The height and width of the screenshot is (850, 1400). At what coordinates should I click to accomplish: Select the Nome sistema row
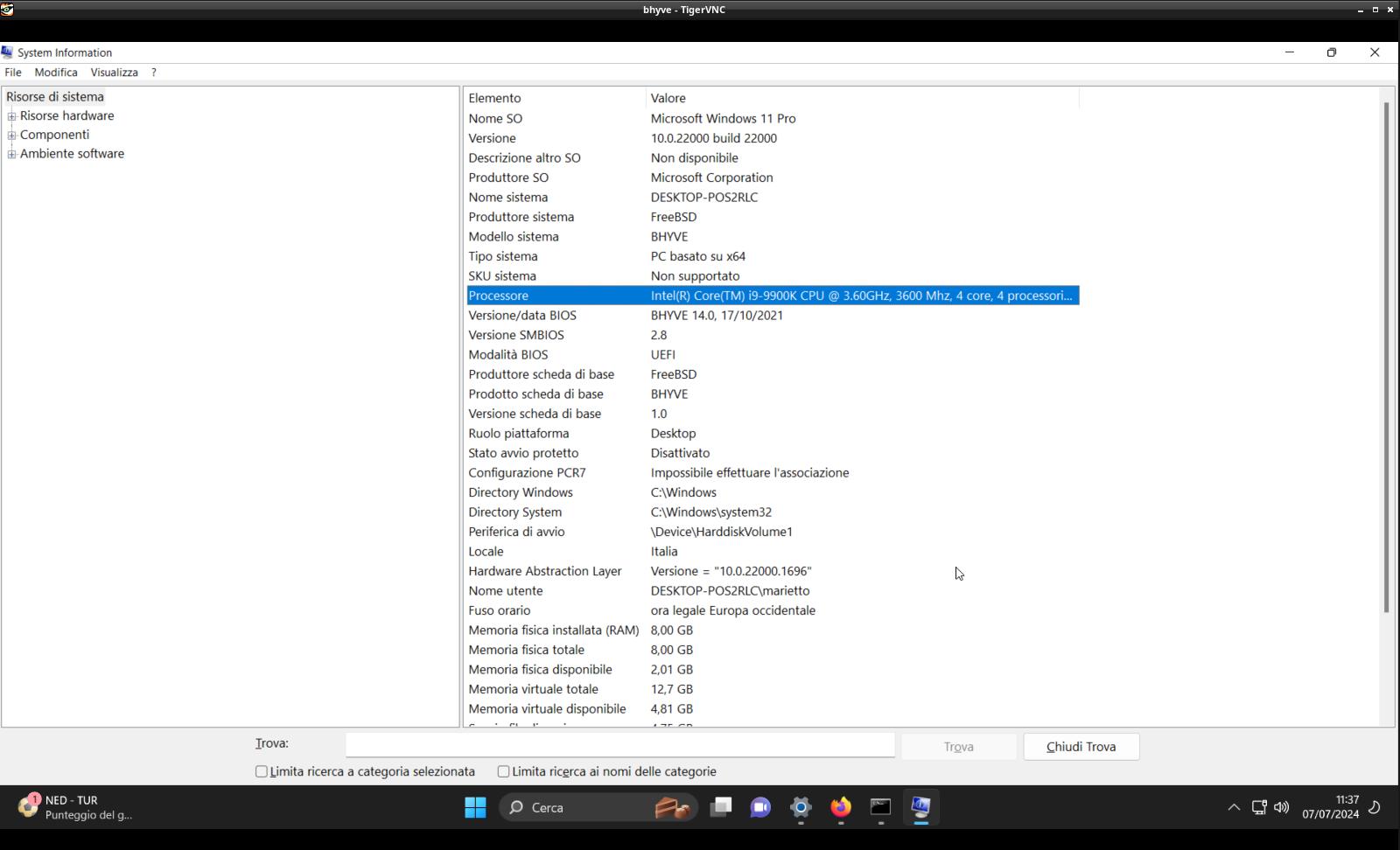773,198
